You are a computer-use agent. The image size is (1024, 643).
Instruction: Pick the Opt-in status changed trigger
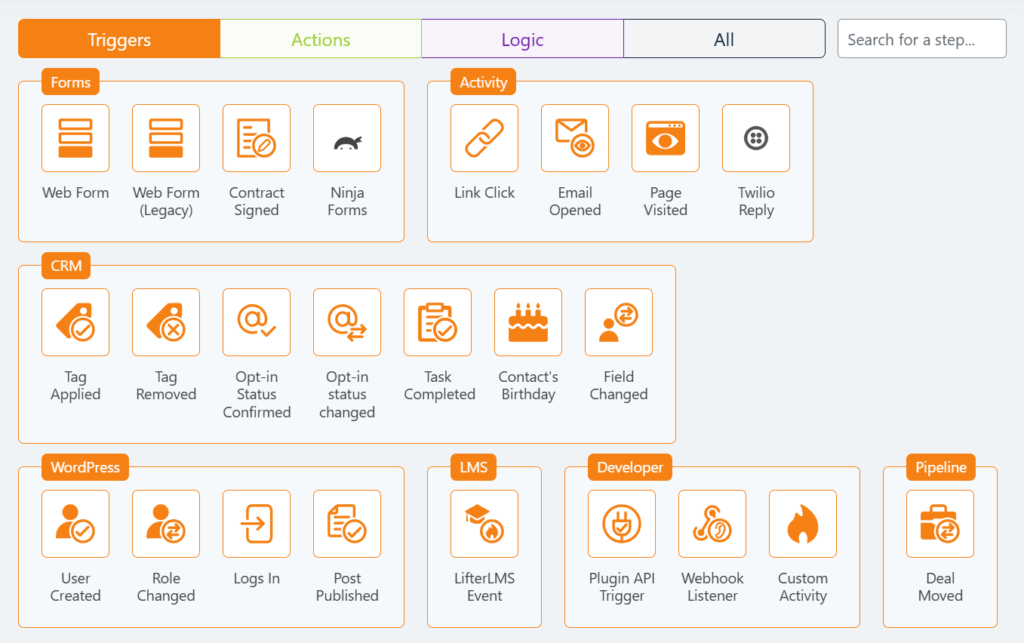(347, 322)
